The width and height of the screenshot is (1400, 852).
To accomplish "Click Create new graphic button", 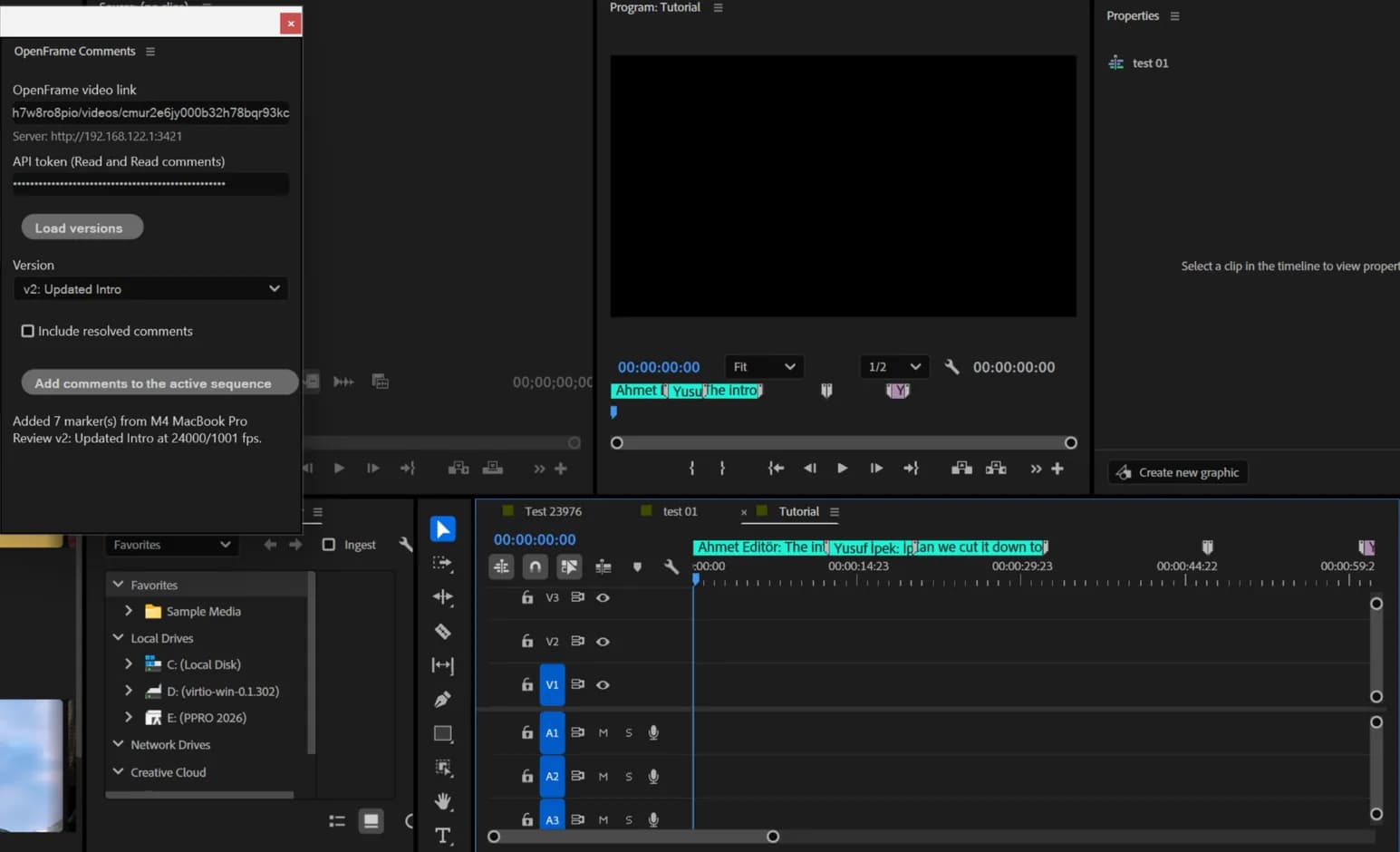I will (1177, 472).
